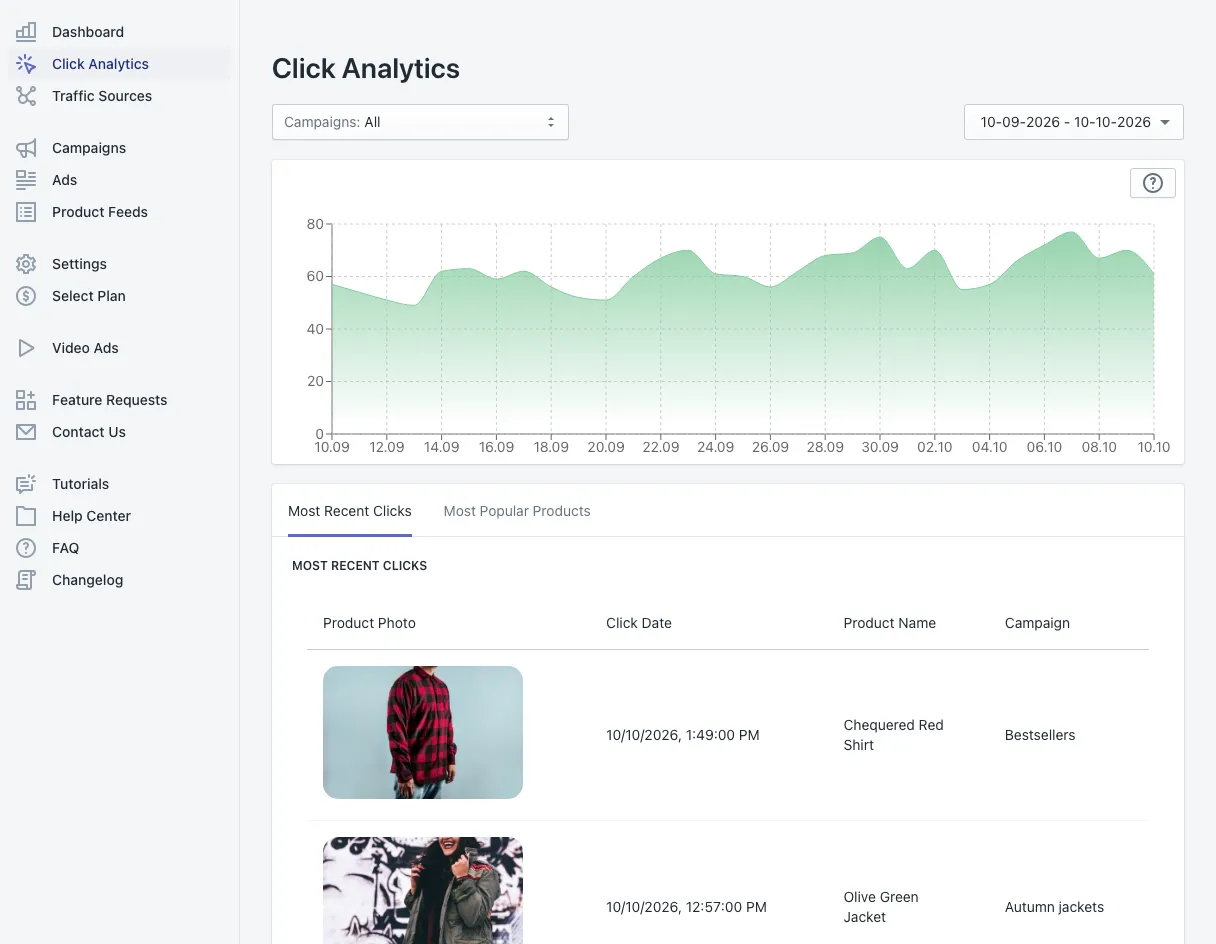Screen dimensions: 1216x944
Task: Click the FAQ question-mark icon in sidebar
Action: (x=26, y=548)
